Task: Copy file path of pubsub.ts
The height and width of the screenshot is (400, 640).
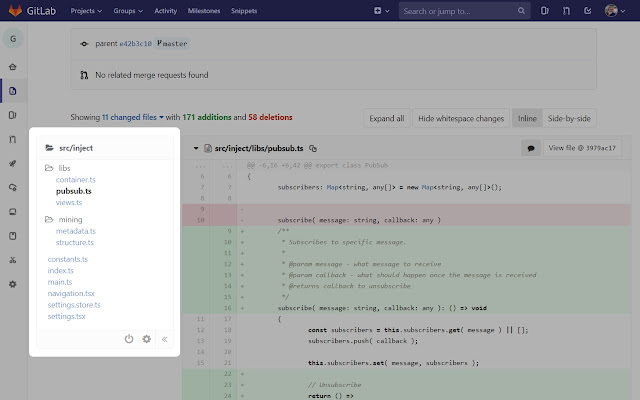Action: 313,148
